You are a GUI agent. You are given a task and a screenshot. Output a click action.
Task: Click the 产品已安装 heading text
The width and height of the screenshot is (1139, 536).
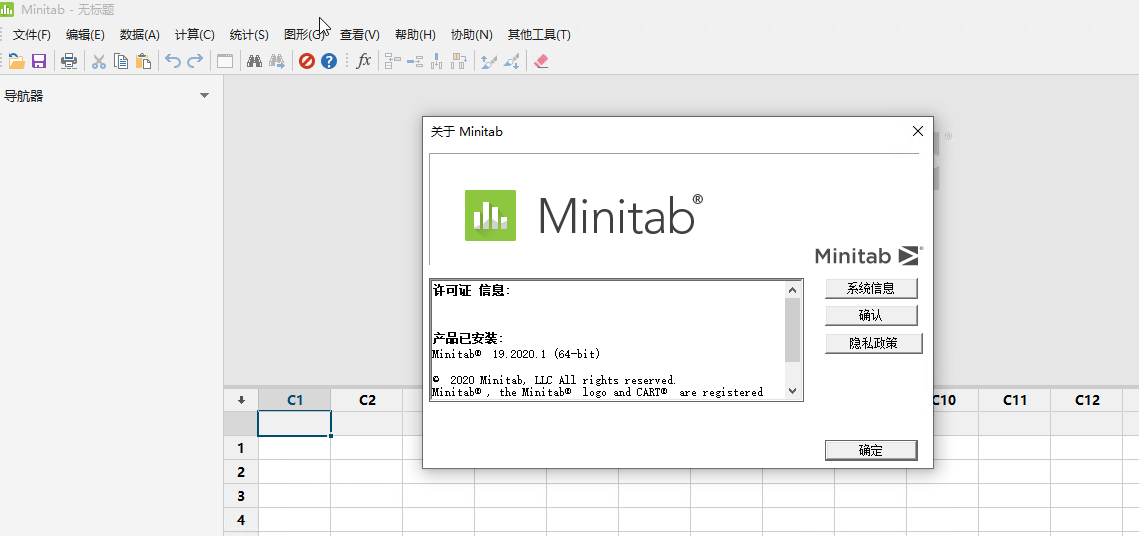(468, 338)
